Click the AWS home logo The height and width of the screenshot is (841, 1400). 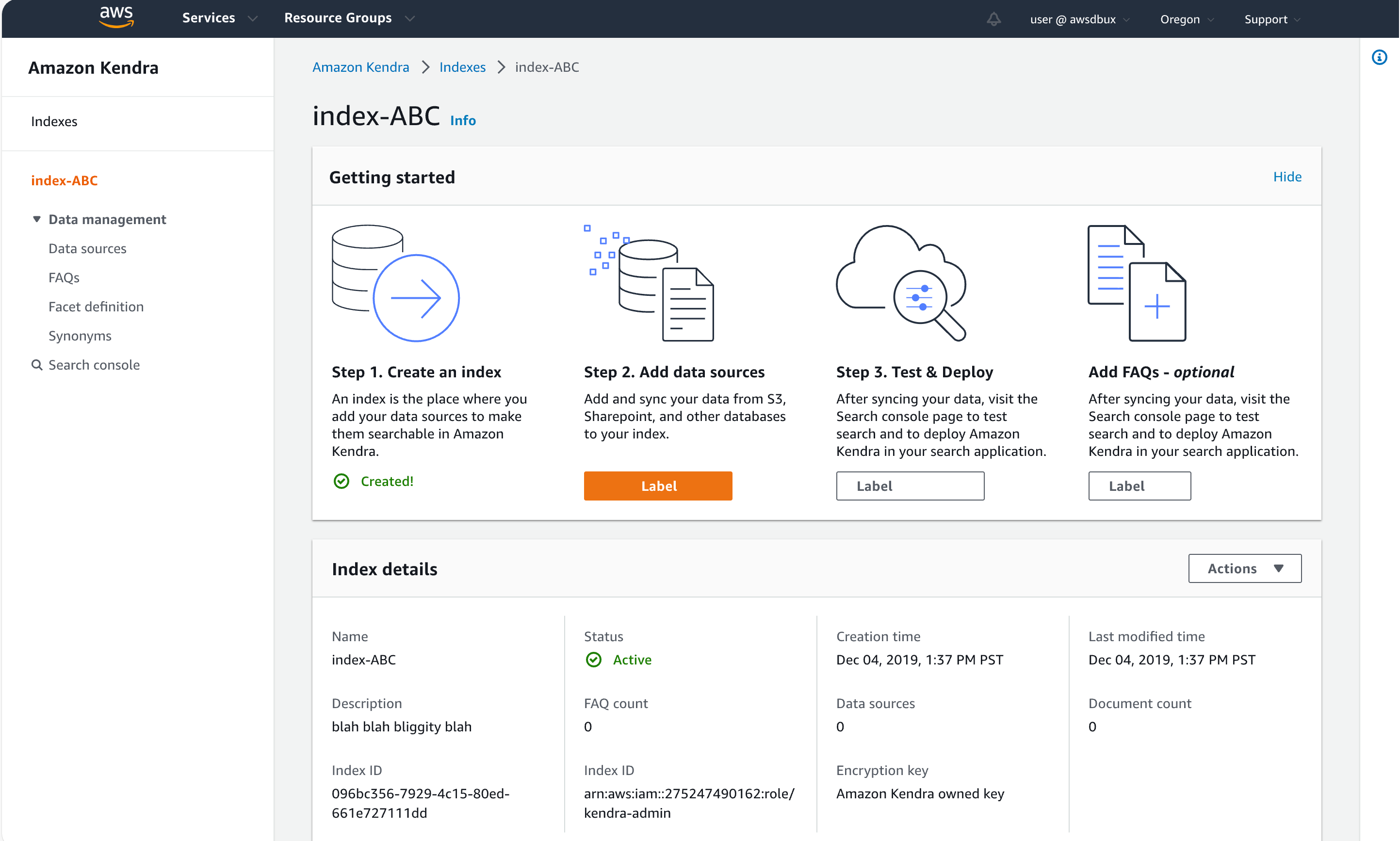115,17
